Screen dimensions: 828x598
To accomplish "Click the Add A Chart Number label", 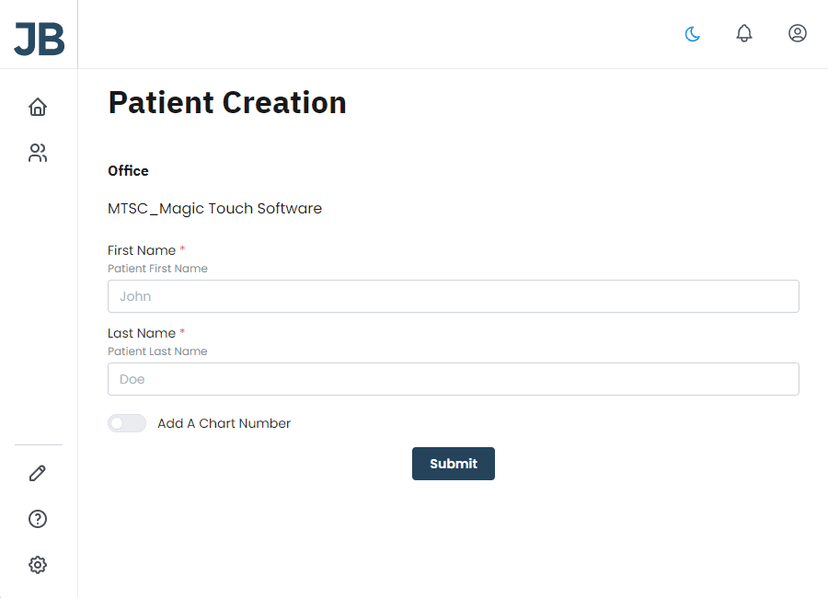I will coord(224,423).
